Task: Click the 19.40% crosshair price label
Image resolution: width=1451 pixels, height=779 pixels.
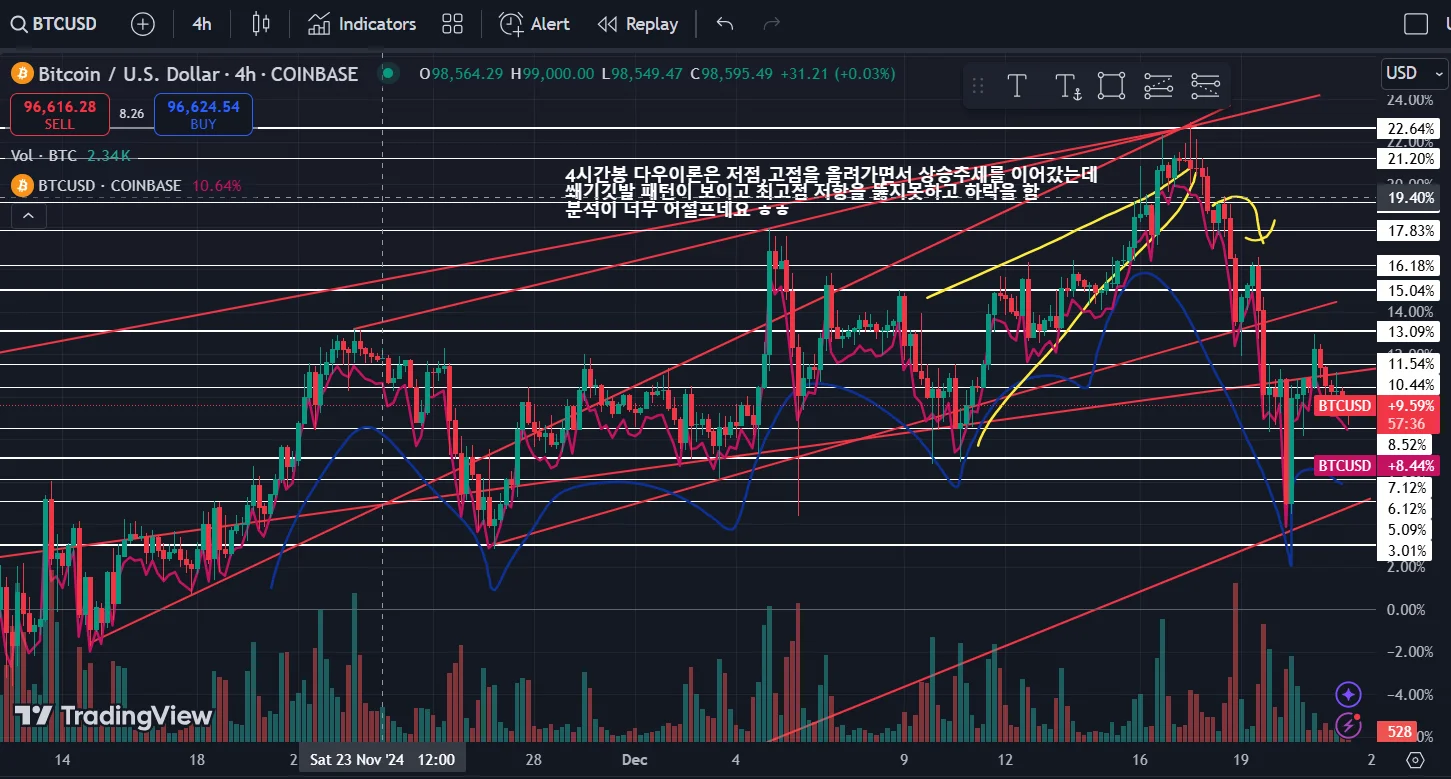Action: point(1411,198)
